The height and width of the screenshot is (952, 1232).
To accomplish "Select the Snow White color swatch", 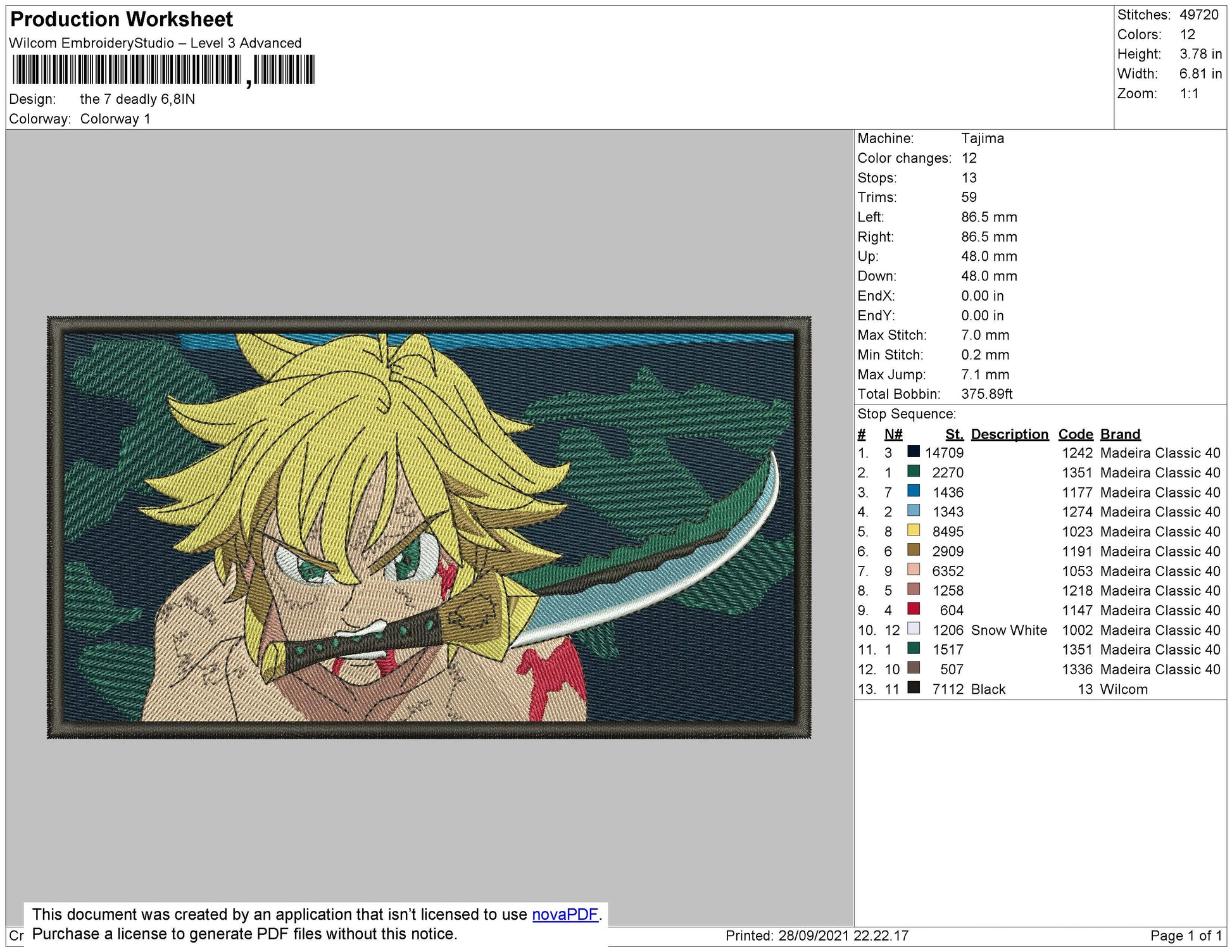I will (x=914, y=629).
